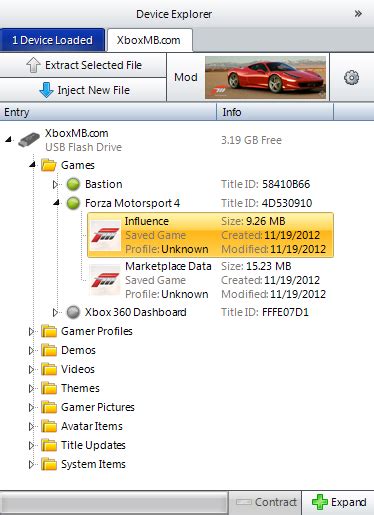This screenshot has width=374, height=515.
Task: Click the Size: 15.23 MB text
Action: pyautogui.click(x=256, y=266)
